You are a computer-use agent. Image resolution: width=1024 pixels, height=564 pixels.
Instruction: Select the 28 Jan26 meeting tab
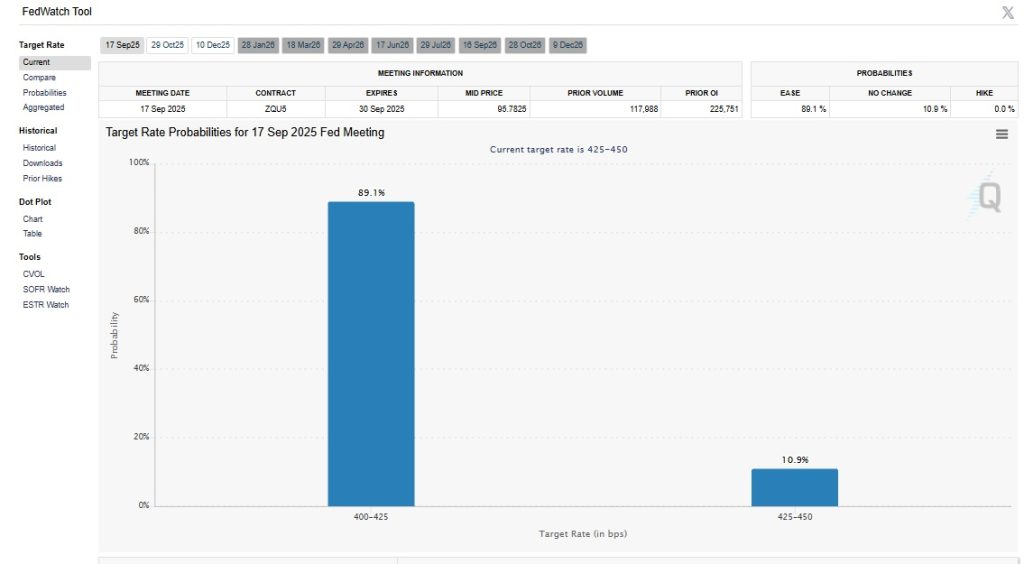point(258,45)
